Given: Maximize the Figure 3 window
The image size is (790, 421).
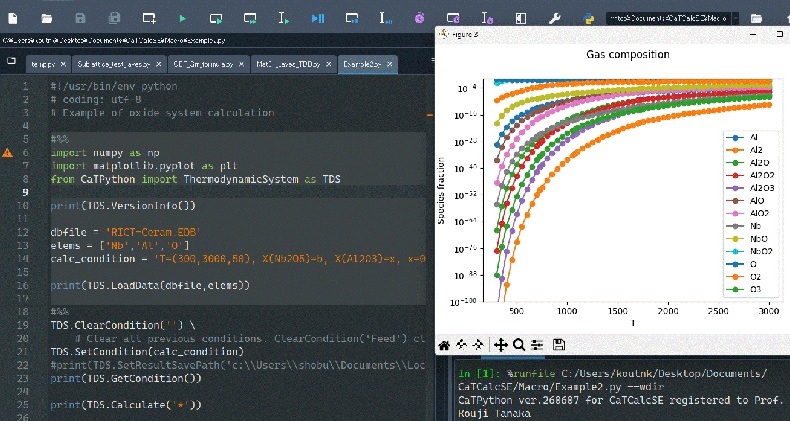Looking at the screenshot, I should point(780,34).
